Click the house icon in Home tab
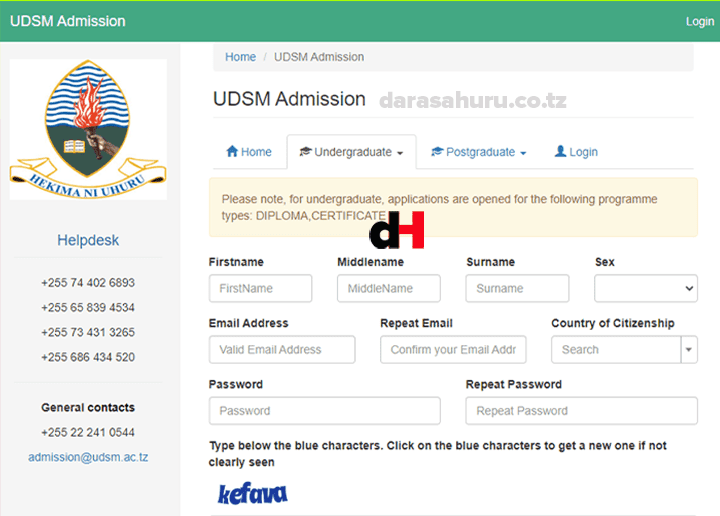The width and height of the screenshot is (720, 516). pos(232,151)
